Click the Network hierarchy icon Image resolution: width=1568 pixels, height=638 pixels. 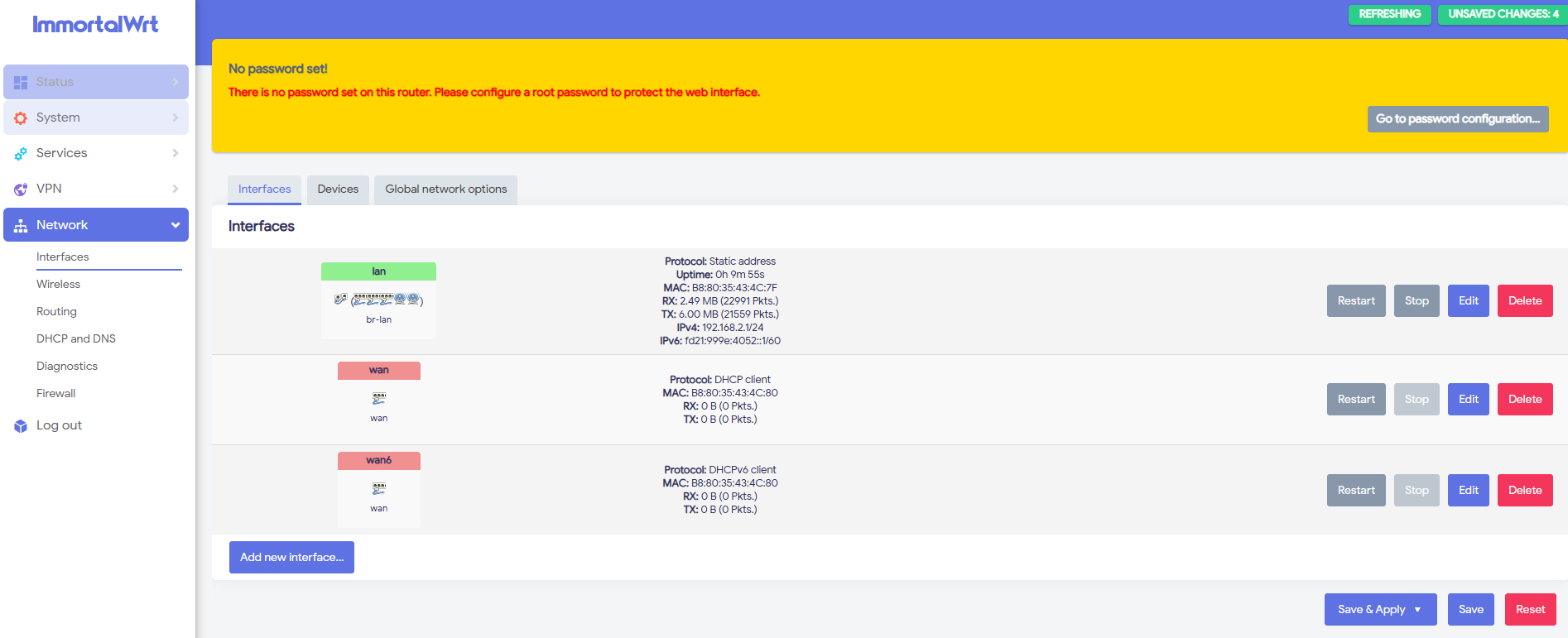tap(21, 226)
